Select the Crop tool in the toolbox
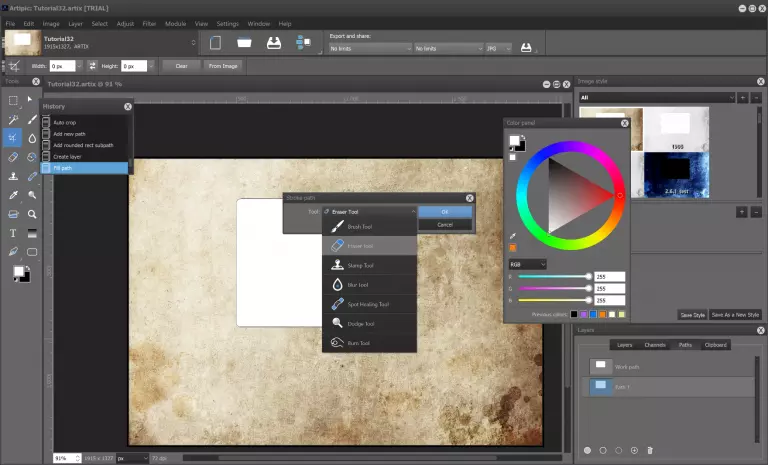 [13, 138]
